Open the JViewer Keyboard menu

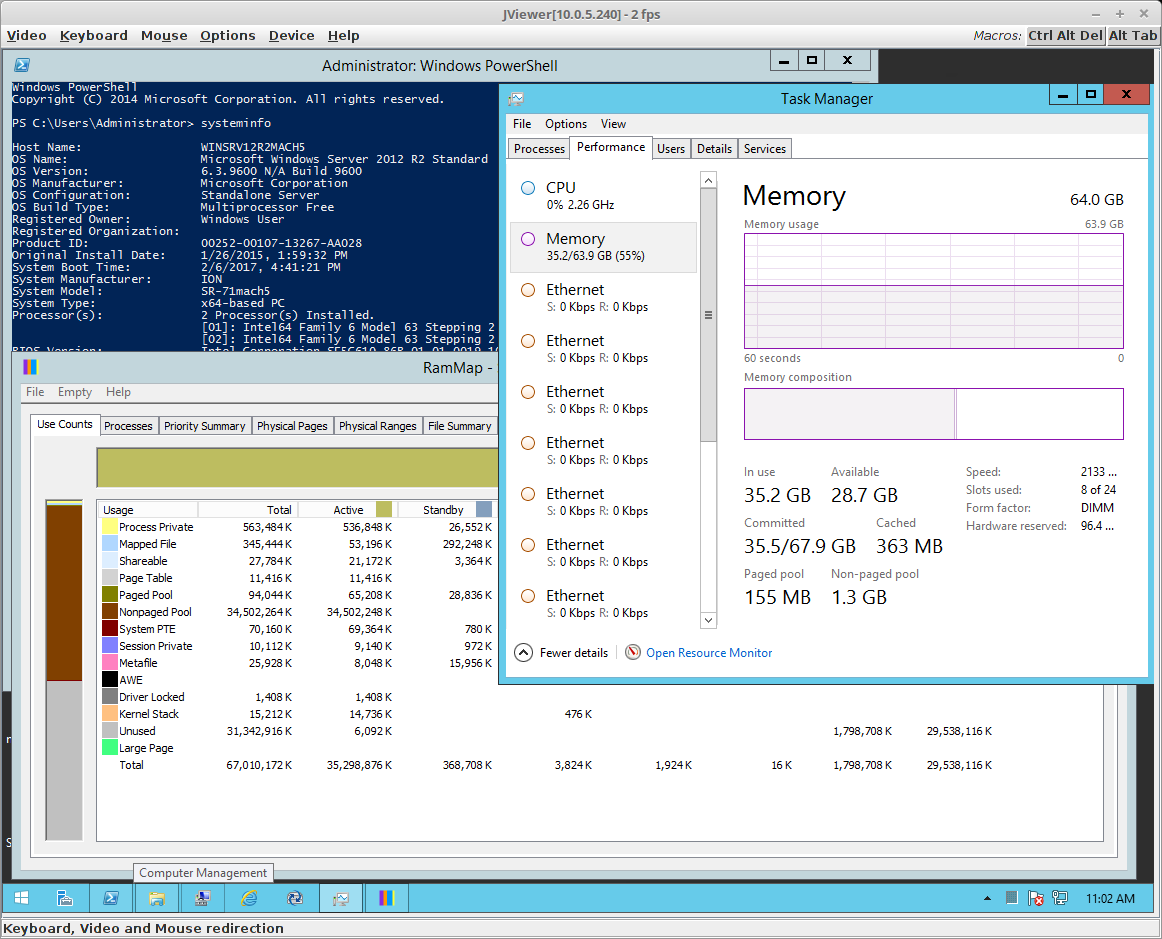[x=93, y=36]
